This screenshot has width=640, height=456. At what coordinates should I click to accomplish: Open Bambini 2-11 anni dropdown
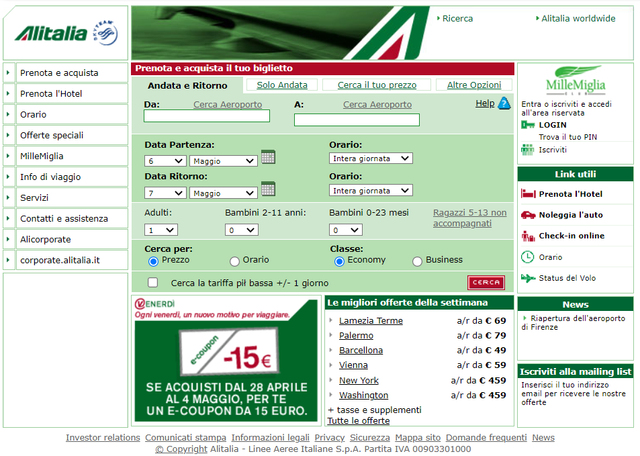click(x=241, y=230)
